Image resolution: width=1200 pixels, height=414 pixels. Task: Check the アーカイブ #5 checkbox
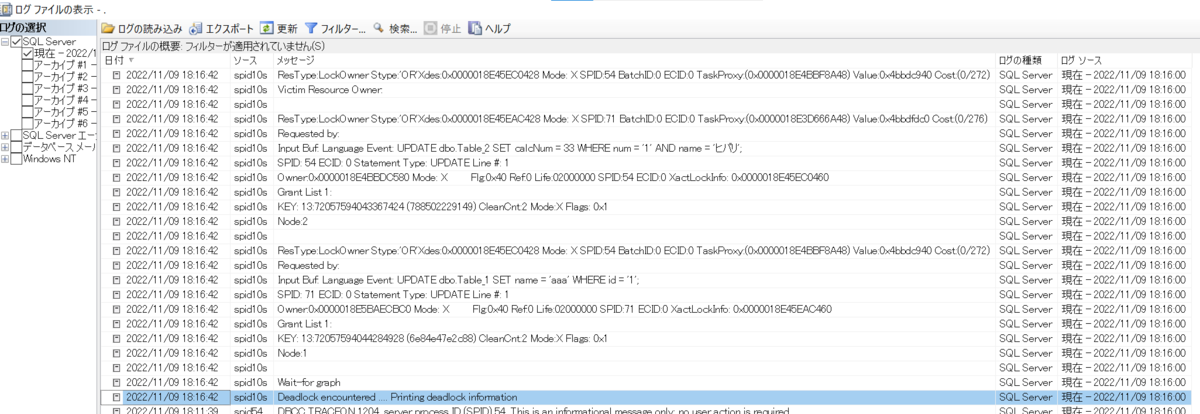28,112
